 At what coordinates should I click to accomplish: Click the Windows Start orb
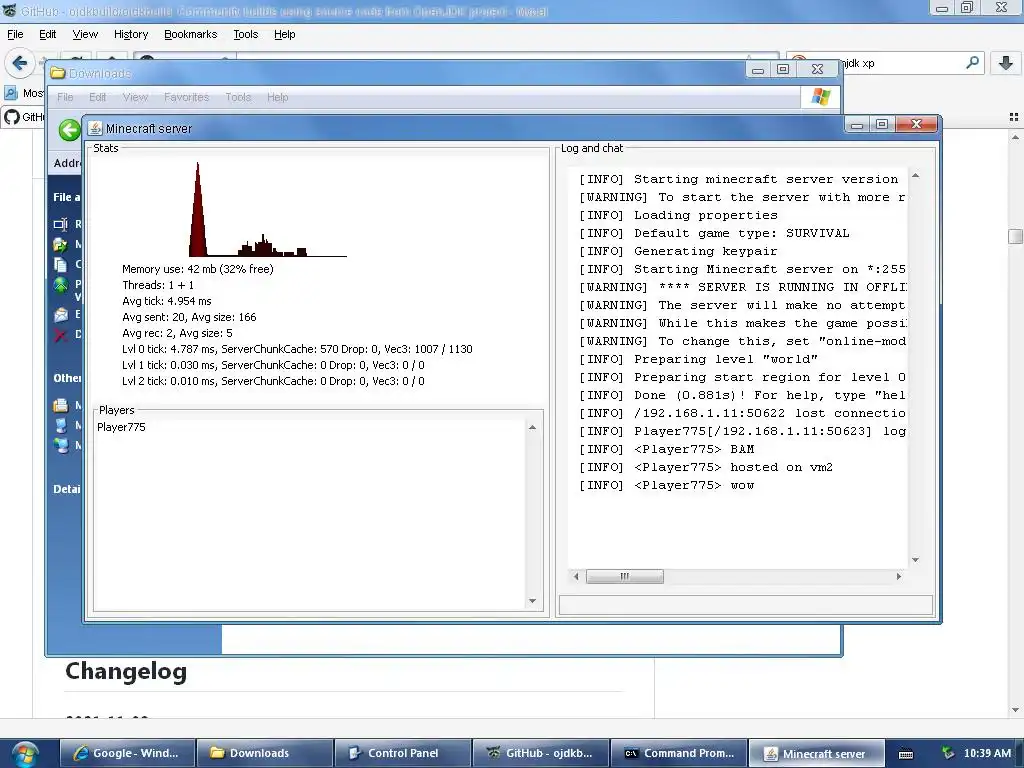click(x=24, y=754)
